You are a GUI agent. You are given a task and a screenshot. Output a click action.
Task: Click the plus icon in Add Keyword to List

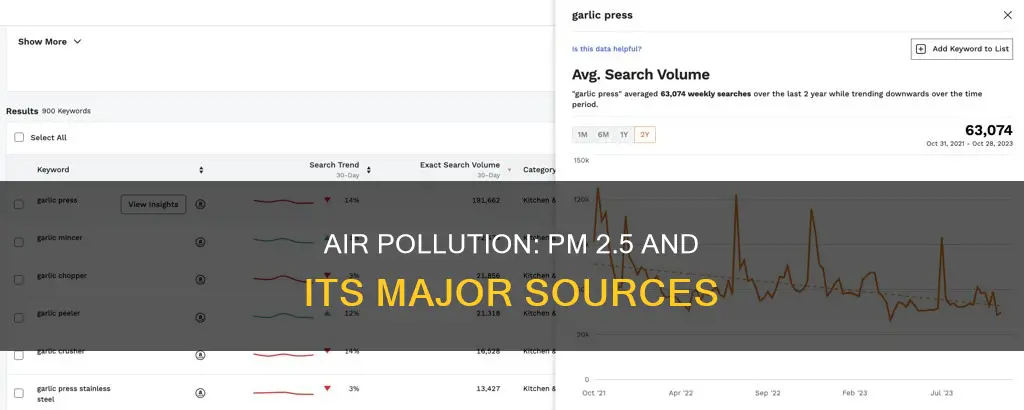(x=921, y=49)
